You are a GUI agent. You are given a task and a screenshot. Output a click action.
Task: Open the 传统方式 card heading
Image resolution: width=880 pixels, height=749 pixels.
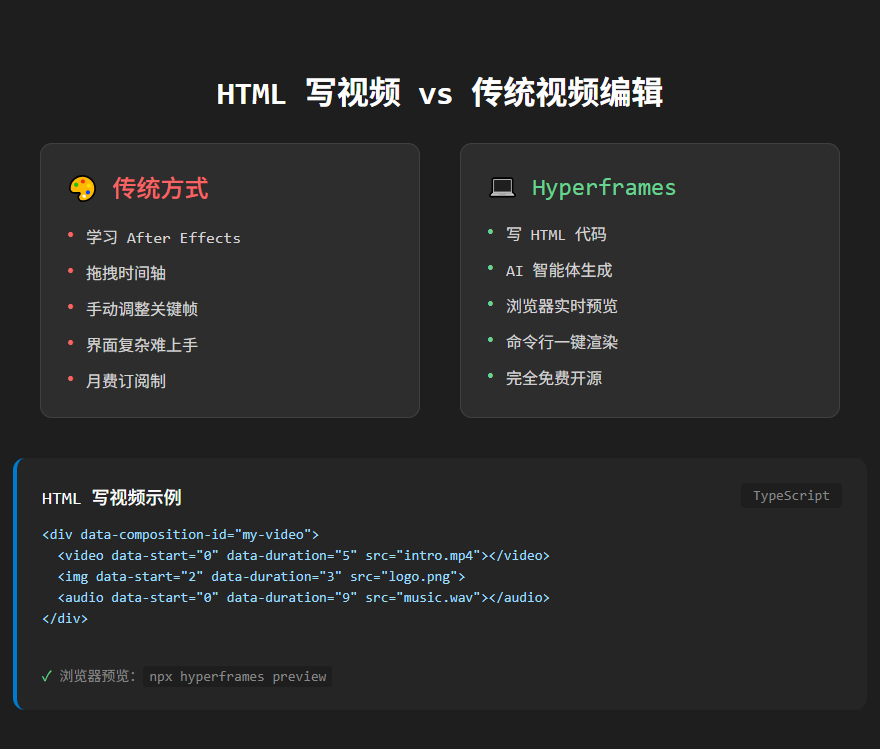[x=161, y=187]
